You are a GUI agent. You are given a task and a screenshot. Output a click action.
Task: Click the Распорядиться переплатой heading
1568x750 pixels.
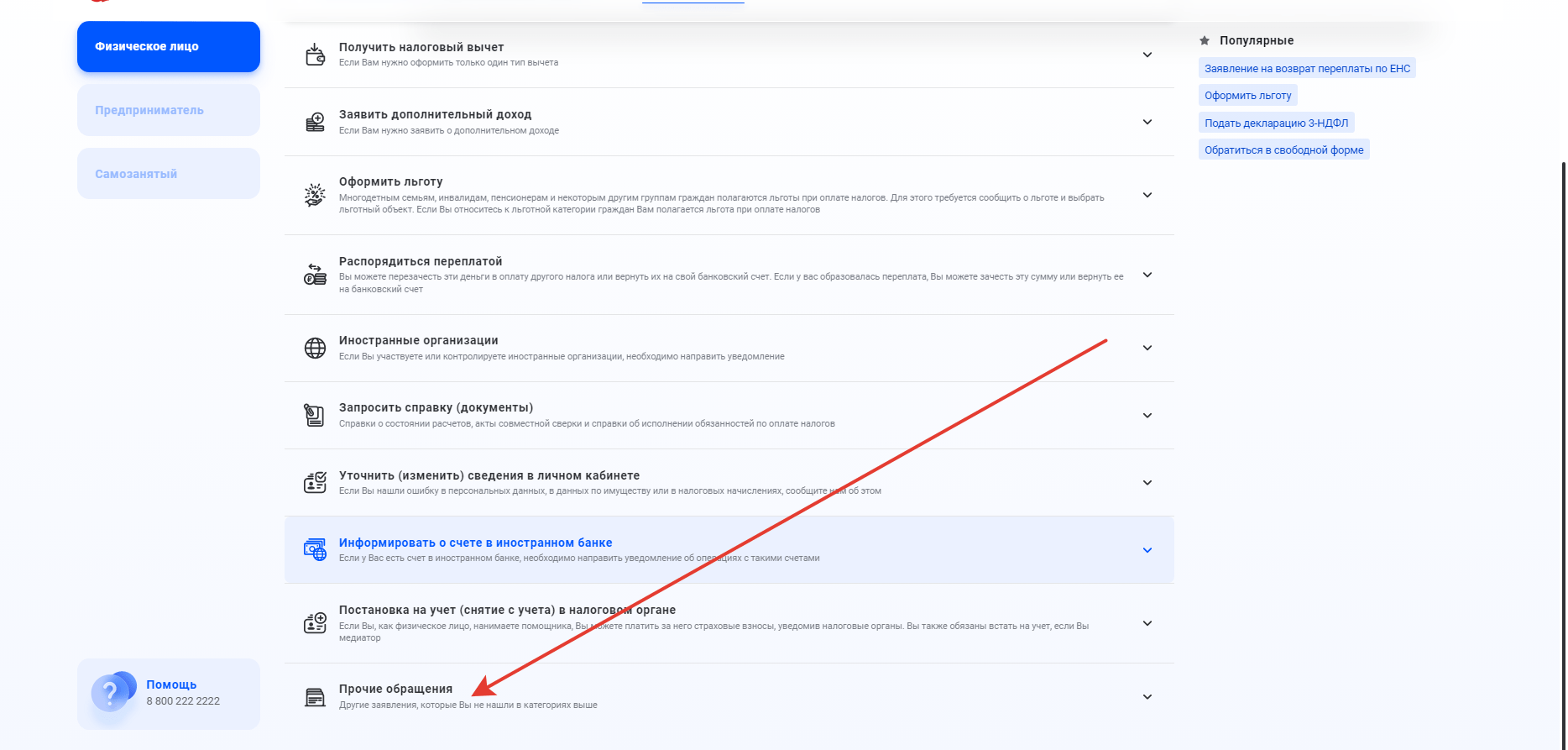point(421,261)
